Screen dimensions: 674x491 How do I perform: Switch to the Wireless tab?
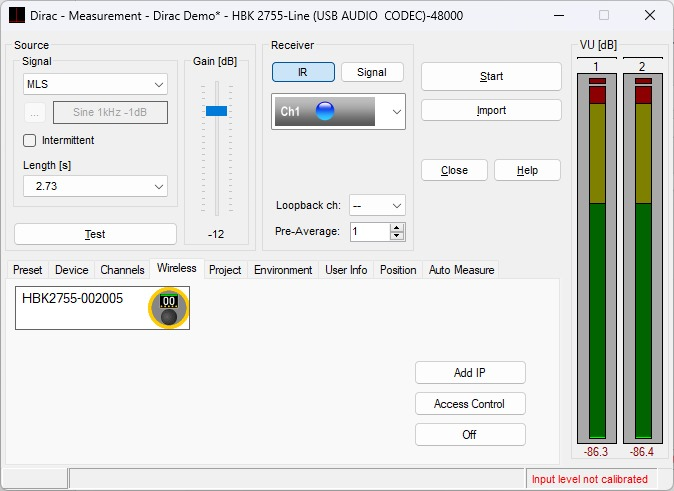177,268
